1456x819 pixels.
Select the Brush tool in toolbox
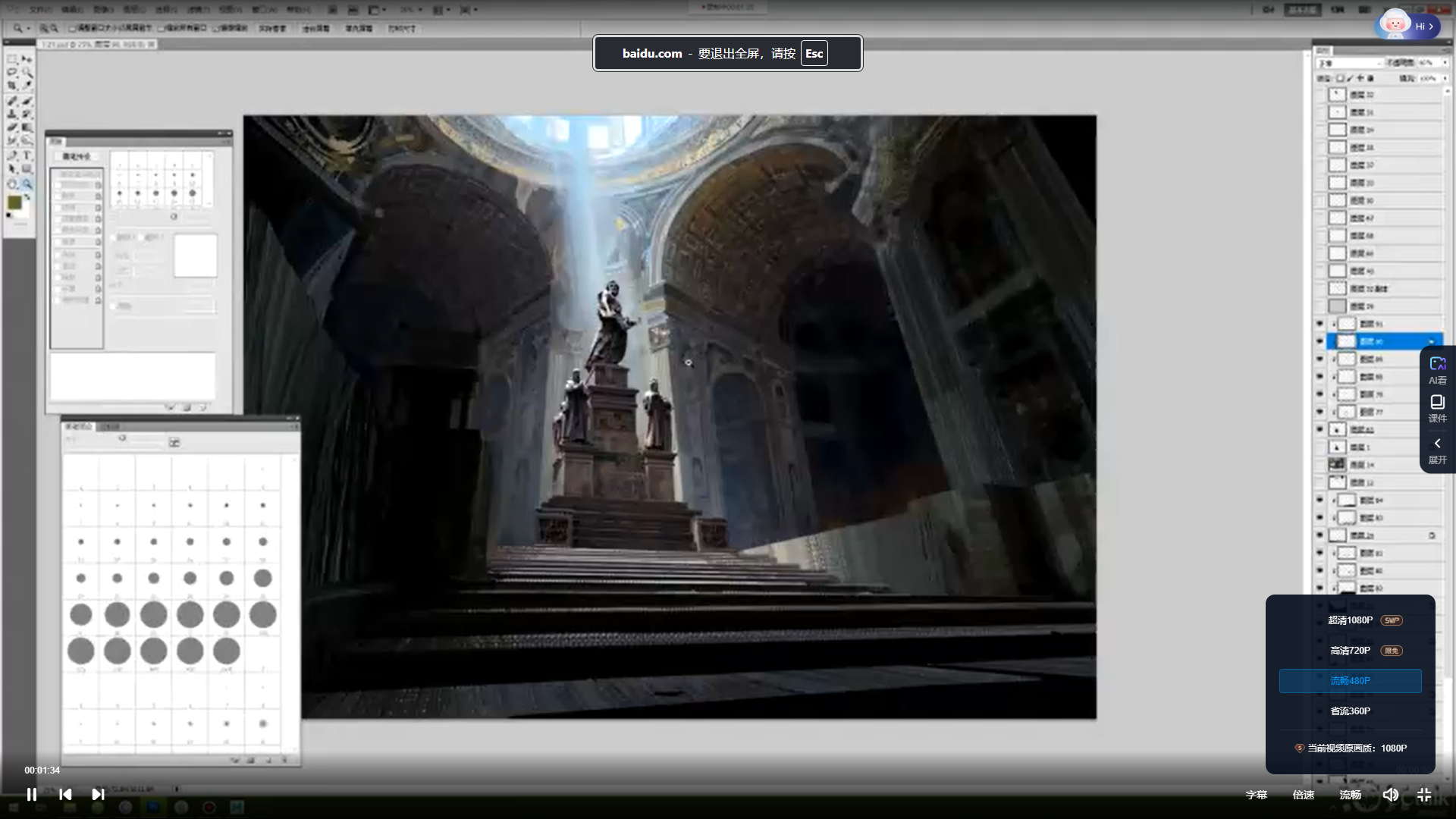coord(27,100)
